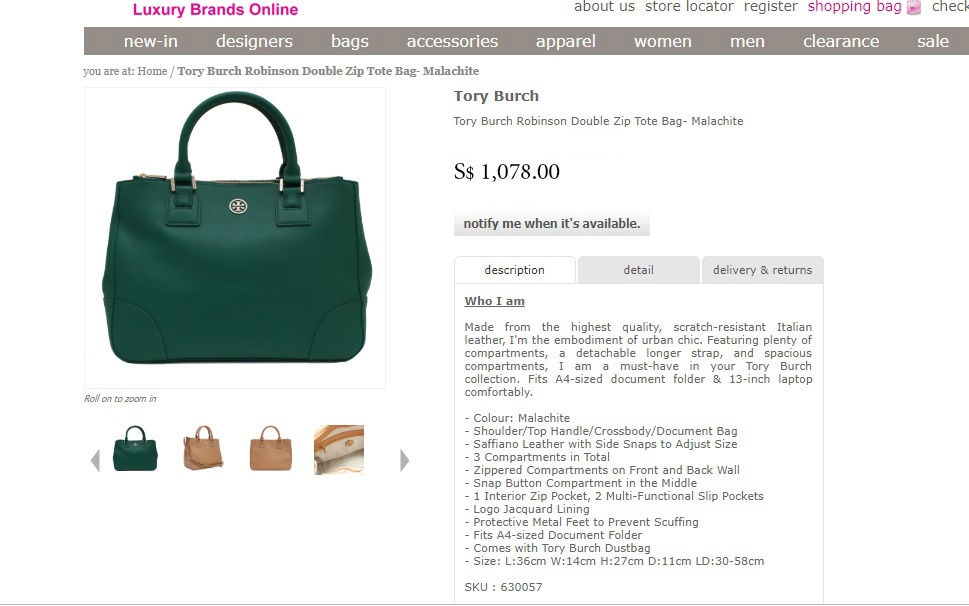This screenshot has width=969, height=606.
Task: Click the main green bag product image
Action: click(235, 238)
